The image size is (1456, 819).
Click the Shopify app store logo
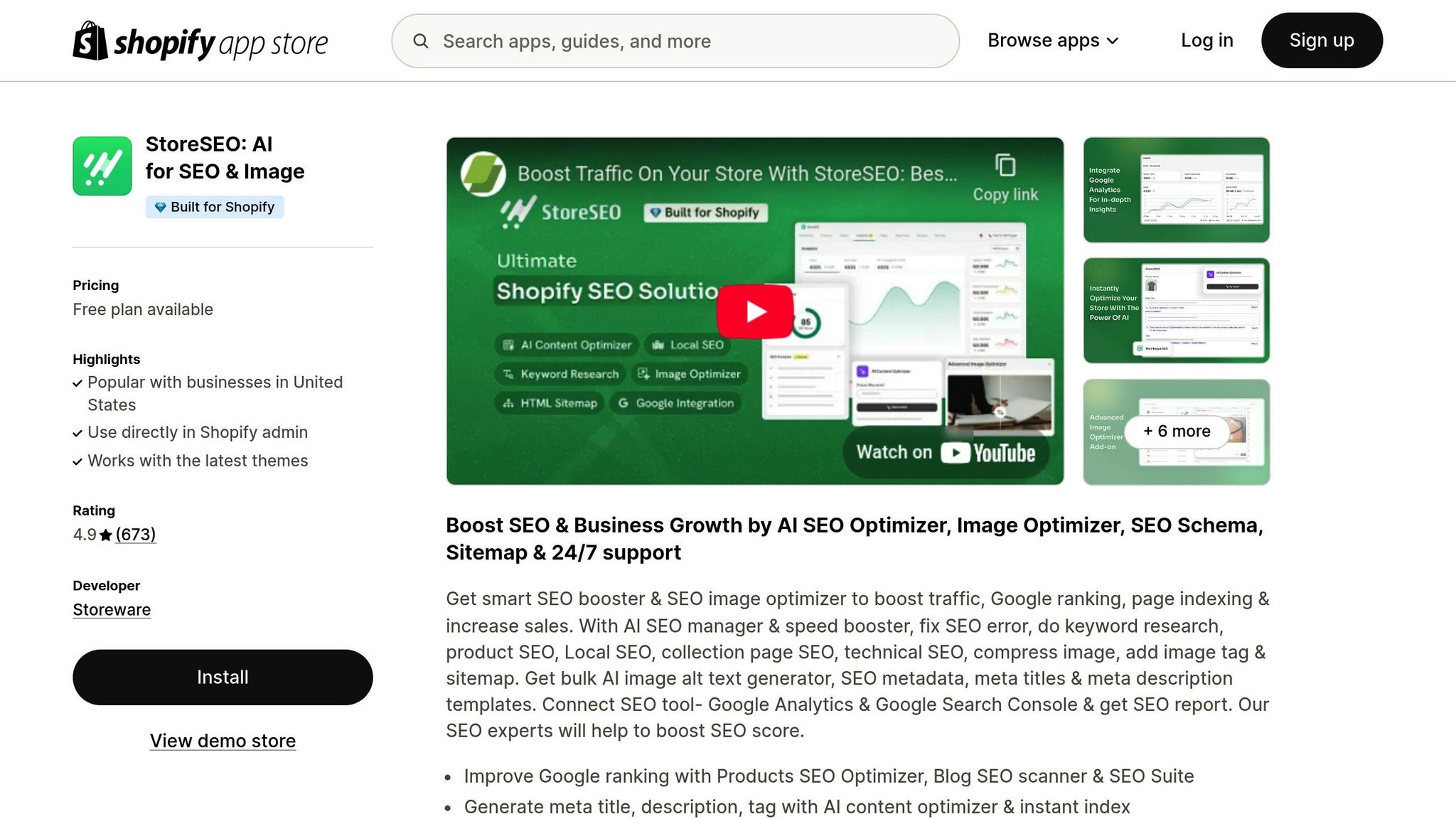tap(200, 41)
